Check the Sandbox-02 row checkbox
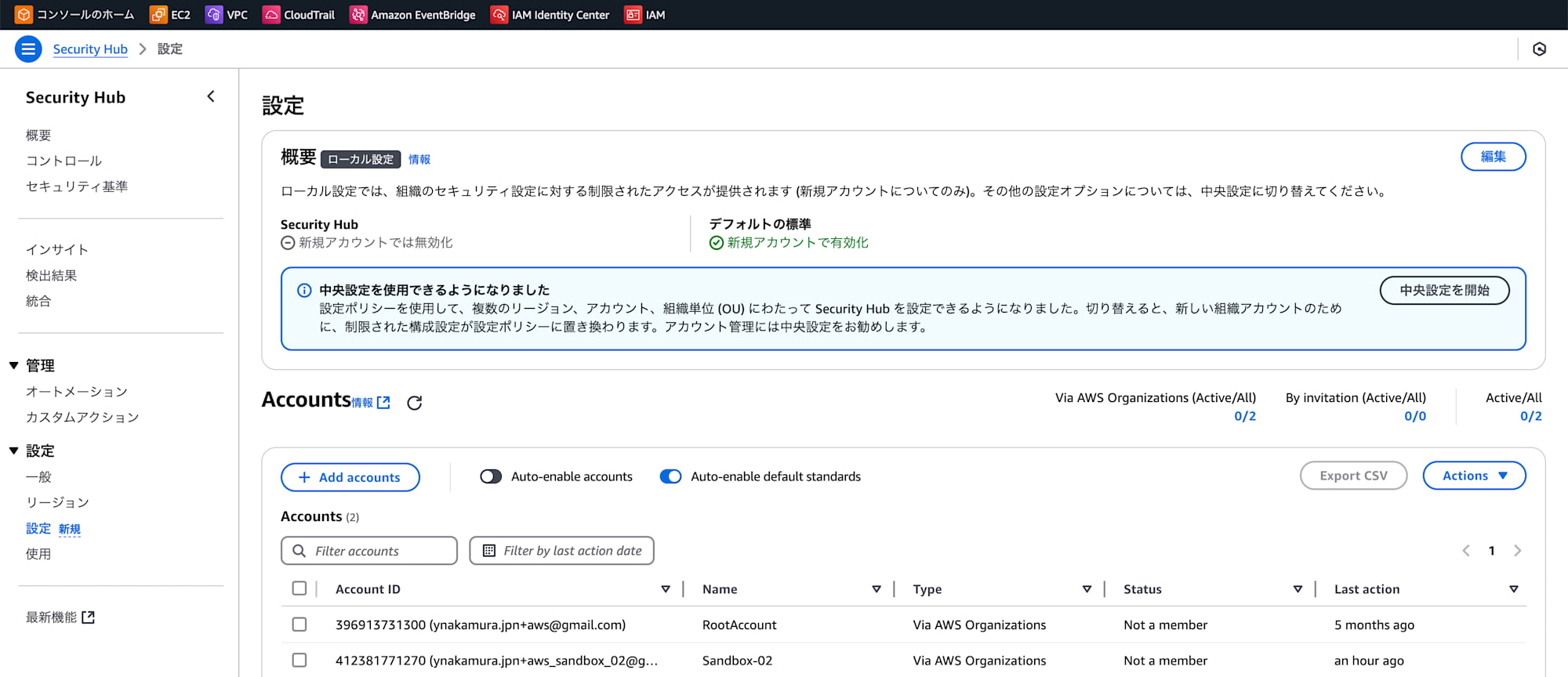Viewport: 1568px width, 677px height. (299, 661)
